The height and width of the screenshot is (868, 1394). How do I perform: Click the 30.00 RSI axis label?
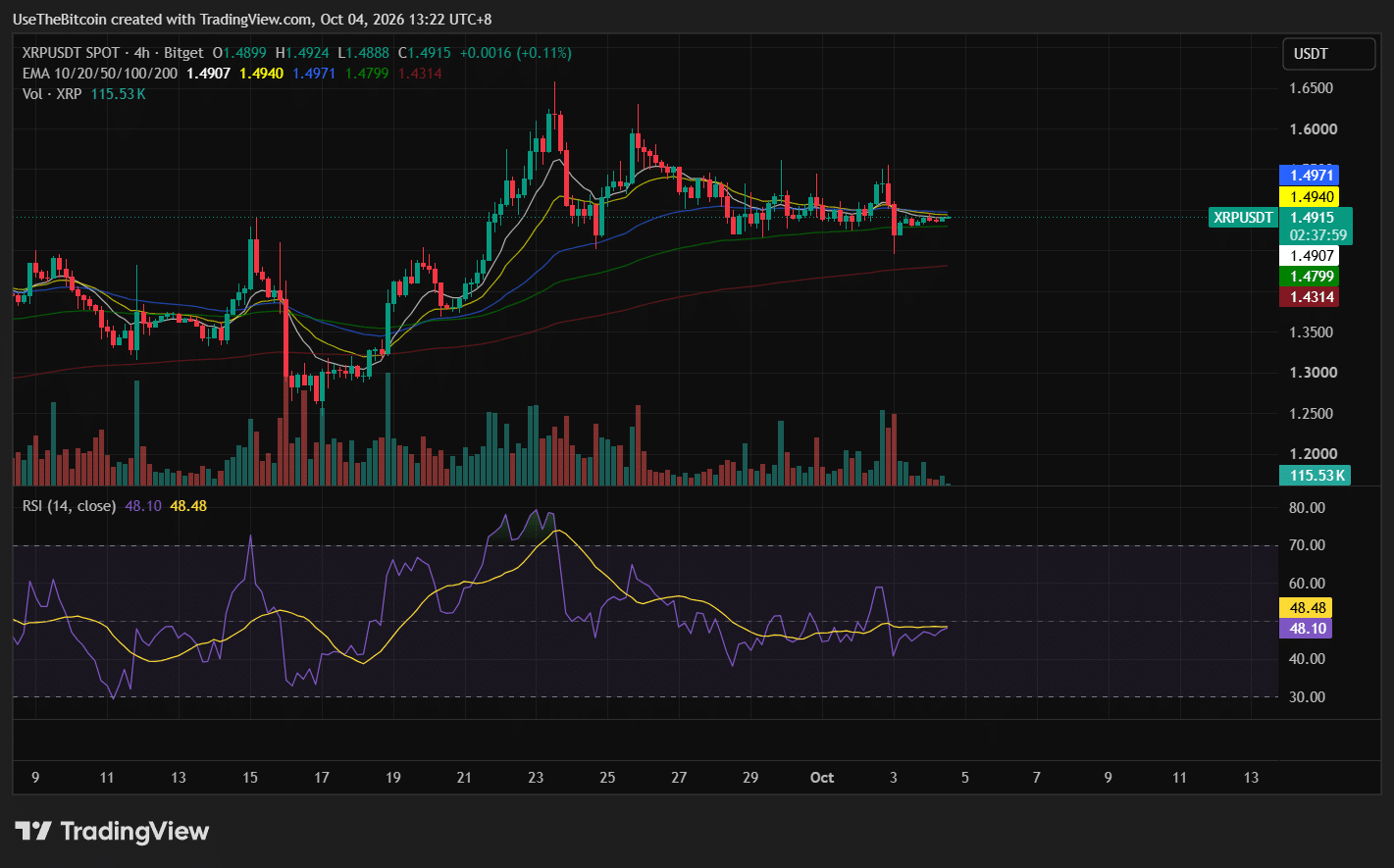coord(1308,697)
